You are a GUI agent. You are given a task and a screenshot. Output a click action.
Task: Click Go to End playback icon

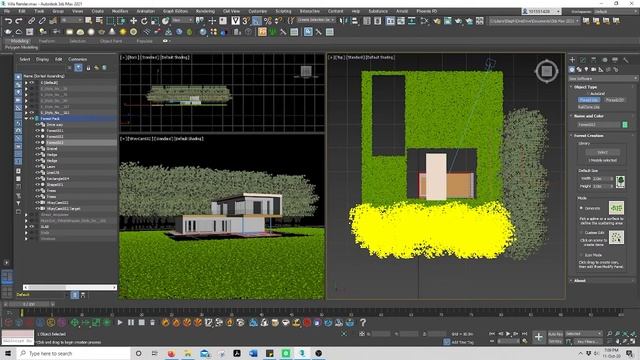pyautogui.click(x=524, y=334)
